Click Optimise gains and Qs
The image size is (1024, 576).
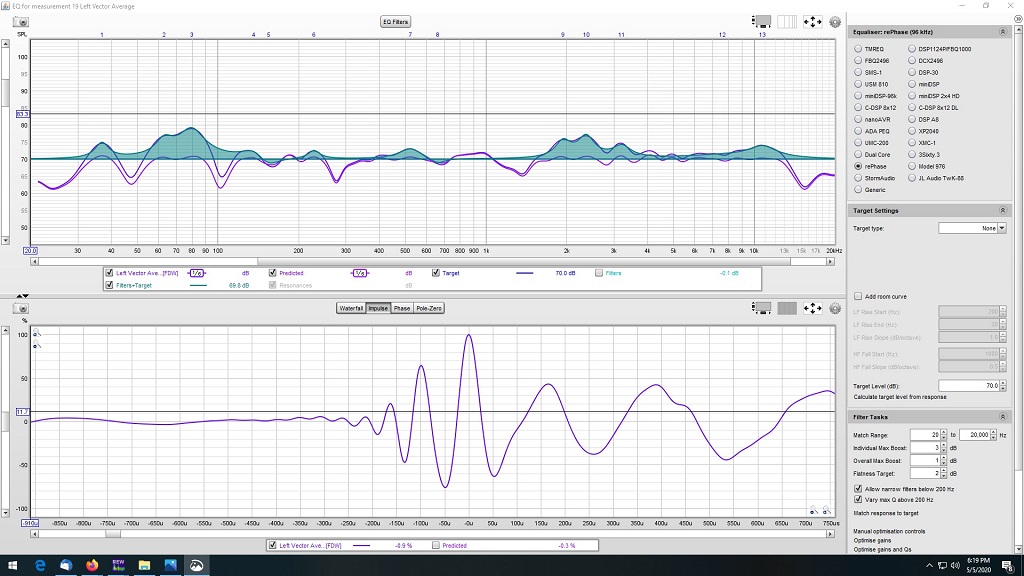tap(882, 549)
